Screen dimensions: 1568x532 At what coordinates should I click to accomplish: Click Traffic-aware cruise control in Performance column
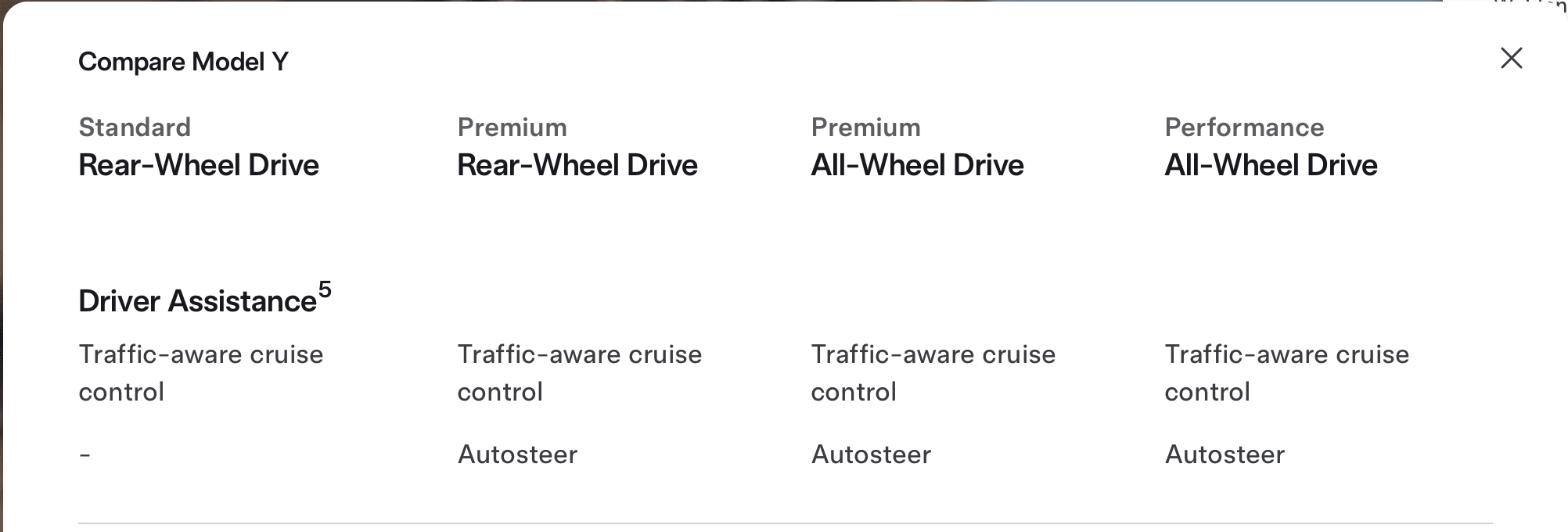1286,372
